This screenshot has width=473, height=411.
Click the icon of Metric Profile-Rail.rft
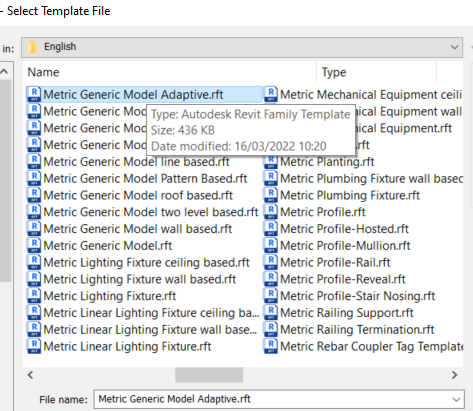[271, 262]
